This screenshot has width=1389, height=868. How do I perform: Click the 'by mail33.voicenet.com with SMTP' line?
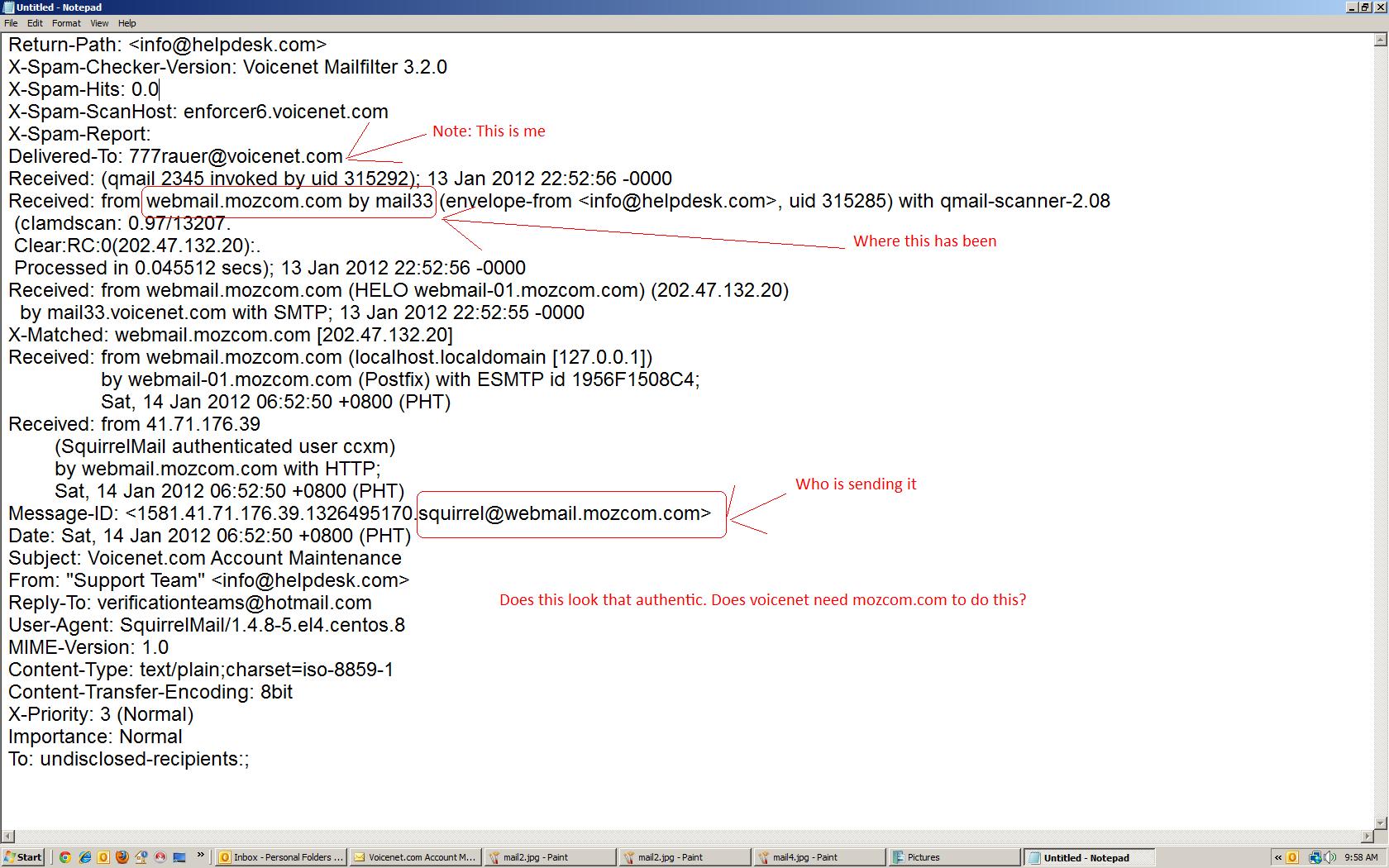pos(302,312)
